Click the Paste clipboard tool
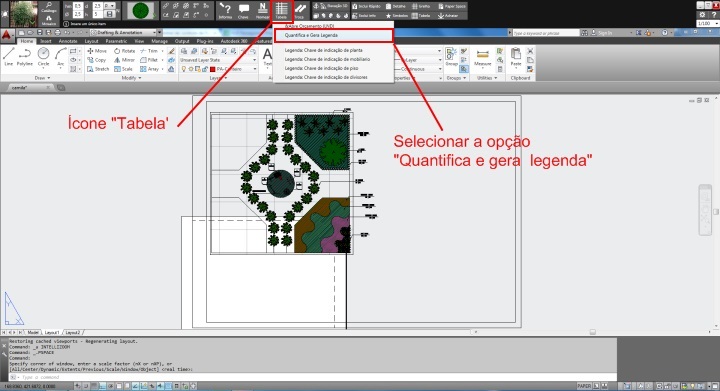 [516, 57]
